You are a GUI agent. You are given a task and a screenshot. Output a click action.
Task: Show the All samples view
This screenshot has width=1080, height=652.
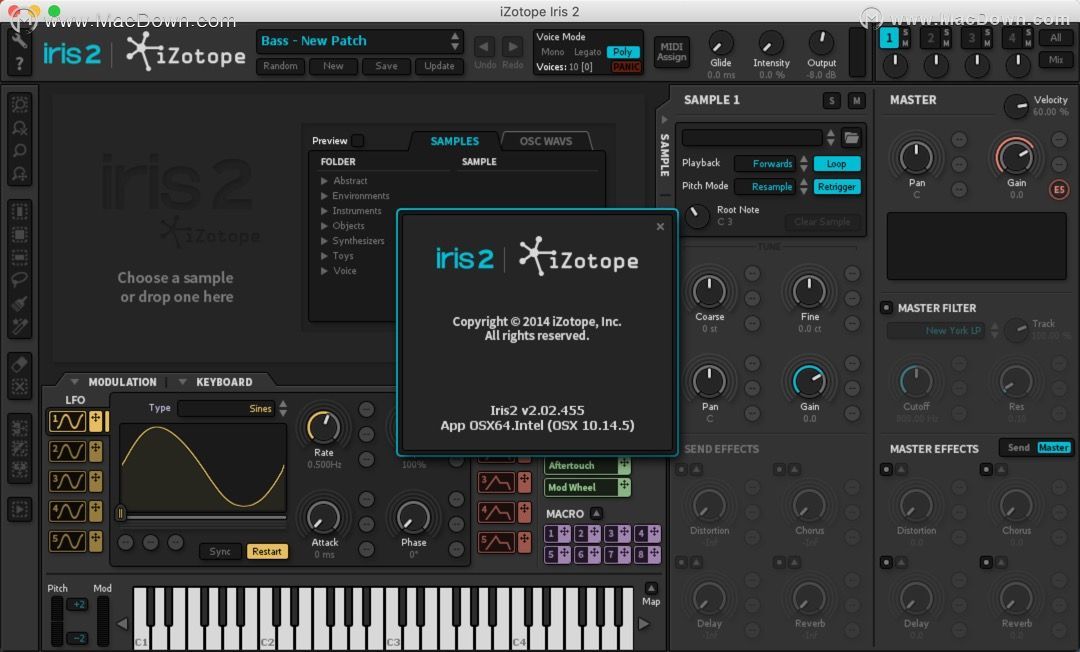tap(1055, 38)
